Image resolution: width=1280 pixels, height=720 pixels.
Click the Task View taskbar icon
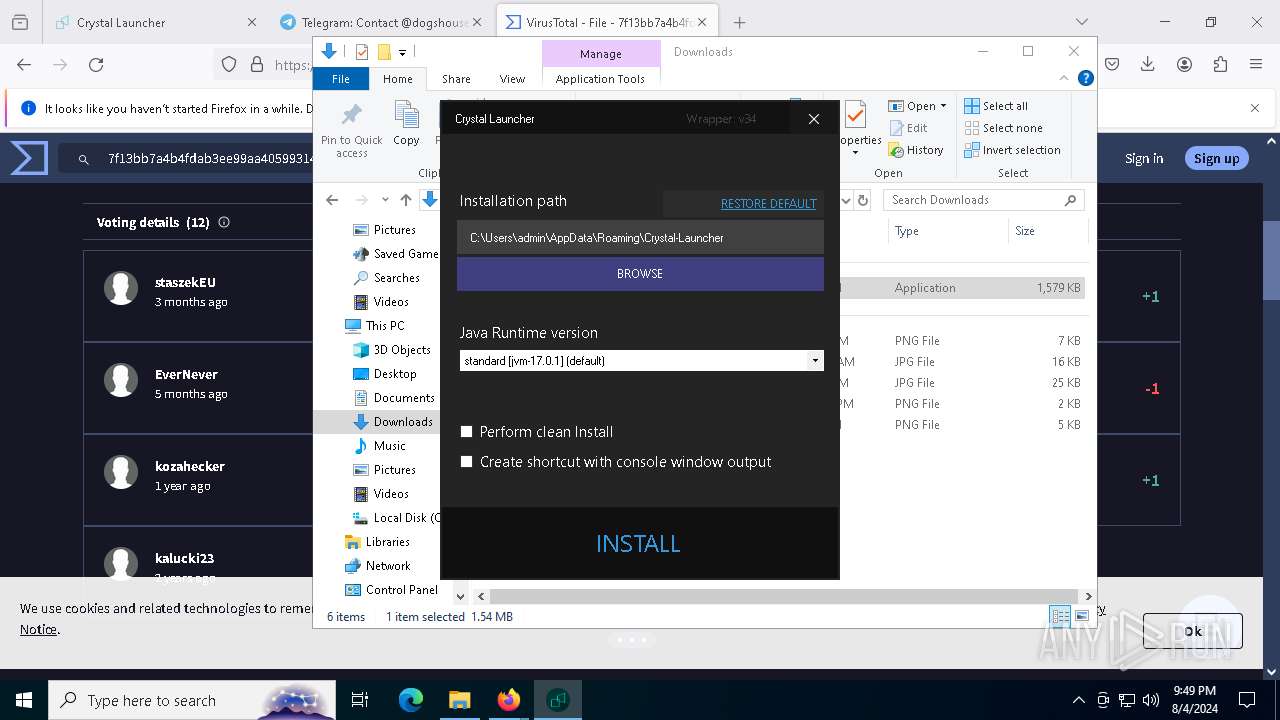click(360, 700)
